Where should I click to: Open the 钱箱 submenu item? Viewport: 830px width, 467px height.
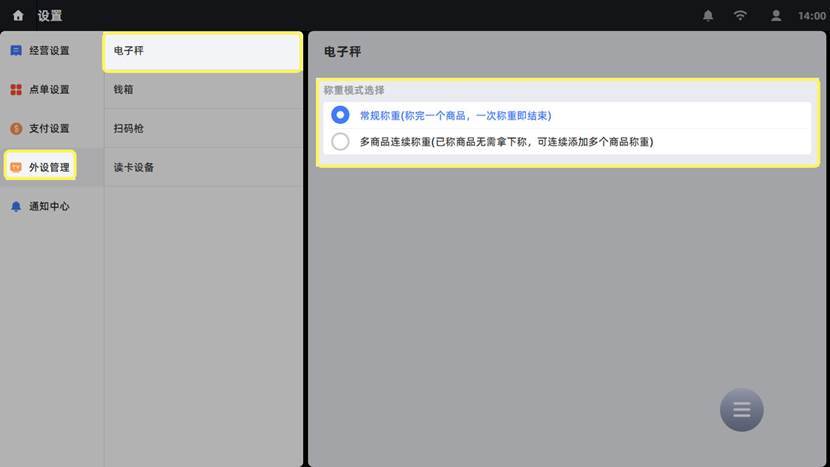coord(203,89)
